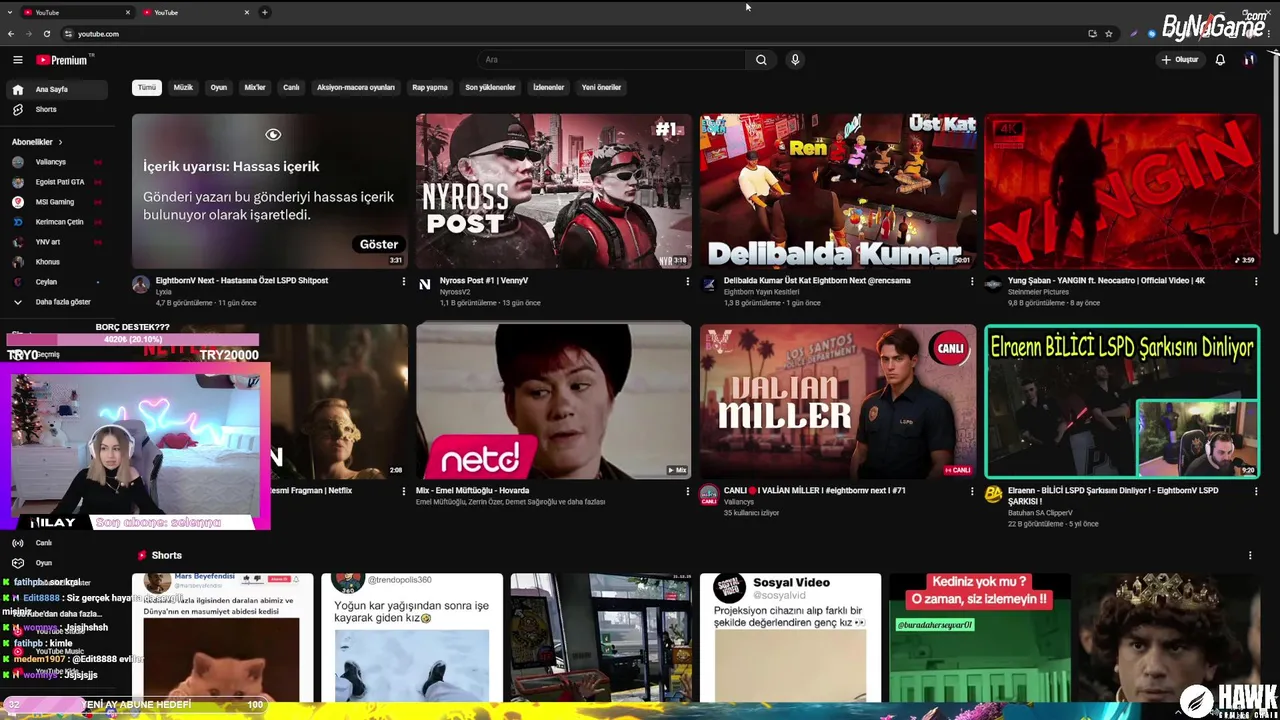Open MSI Gaming channel
This screenshot has width=1280, height=720.
pyautogui.click(x=56, y=202)
